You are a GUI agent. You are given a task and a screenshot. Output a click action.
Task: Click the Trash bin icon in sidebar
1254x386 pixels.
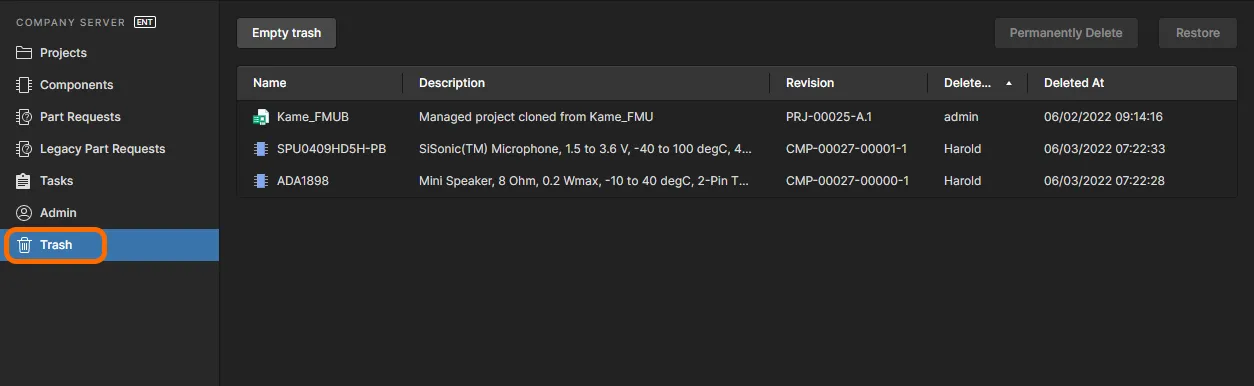coord(25,245)
